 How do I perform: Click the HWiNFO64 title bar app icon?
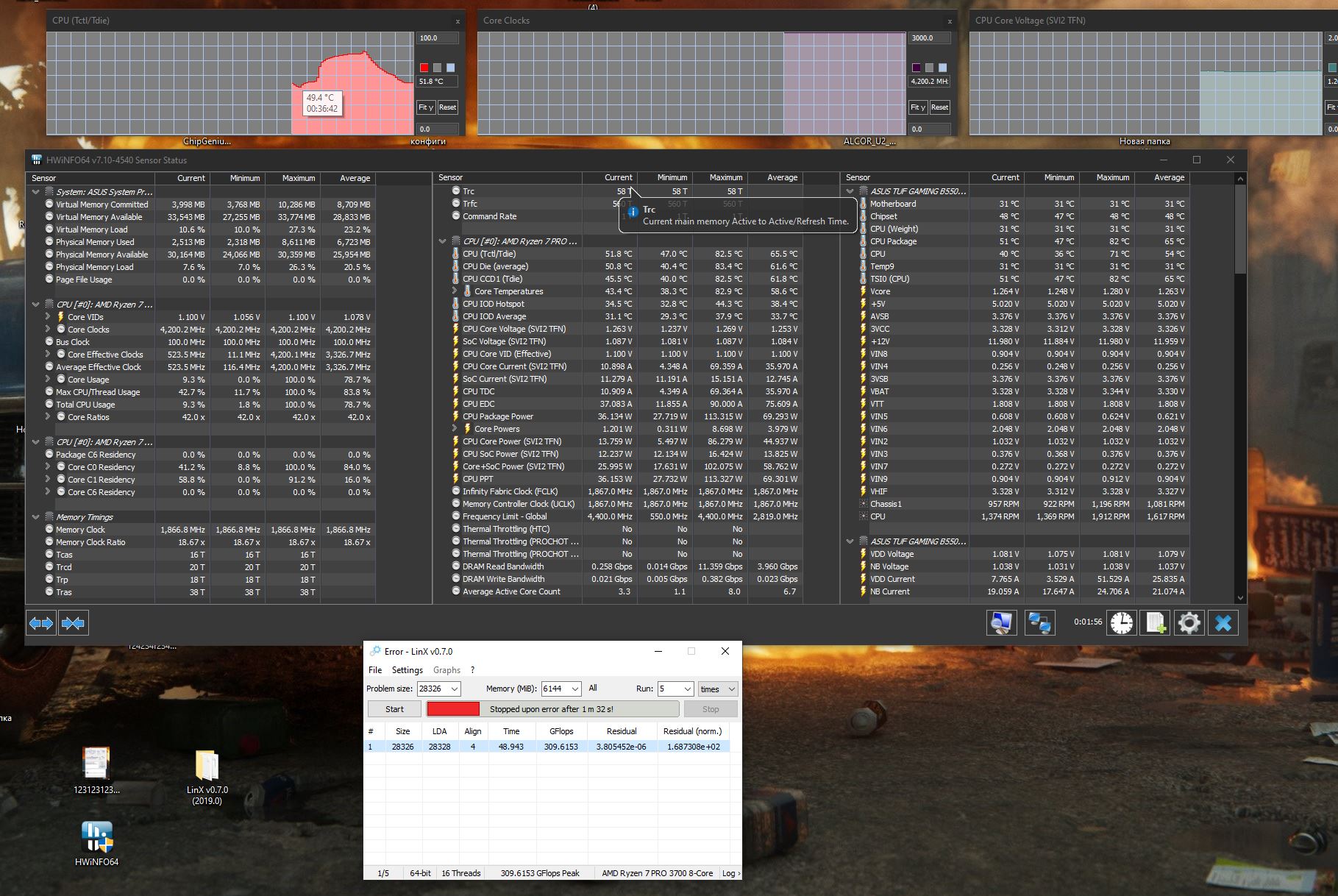coord(37,160)
